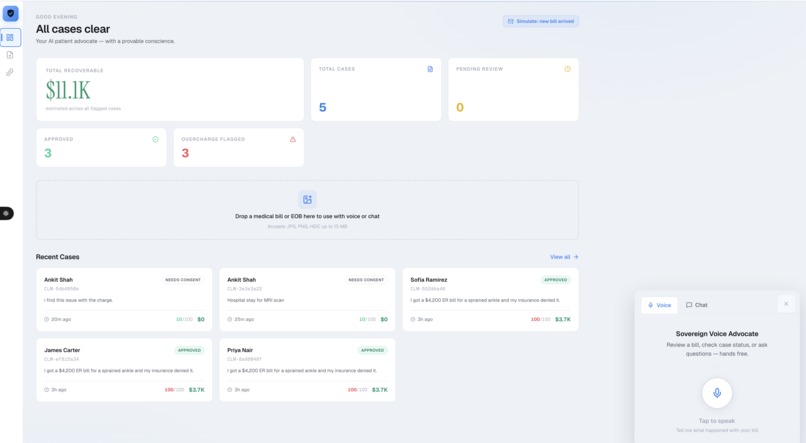Click the document icon in Total Cases tile
Viewport: 806px width, 443px height.
[x=430, y=69]
